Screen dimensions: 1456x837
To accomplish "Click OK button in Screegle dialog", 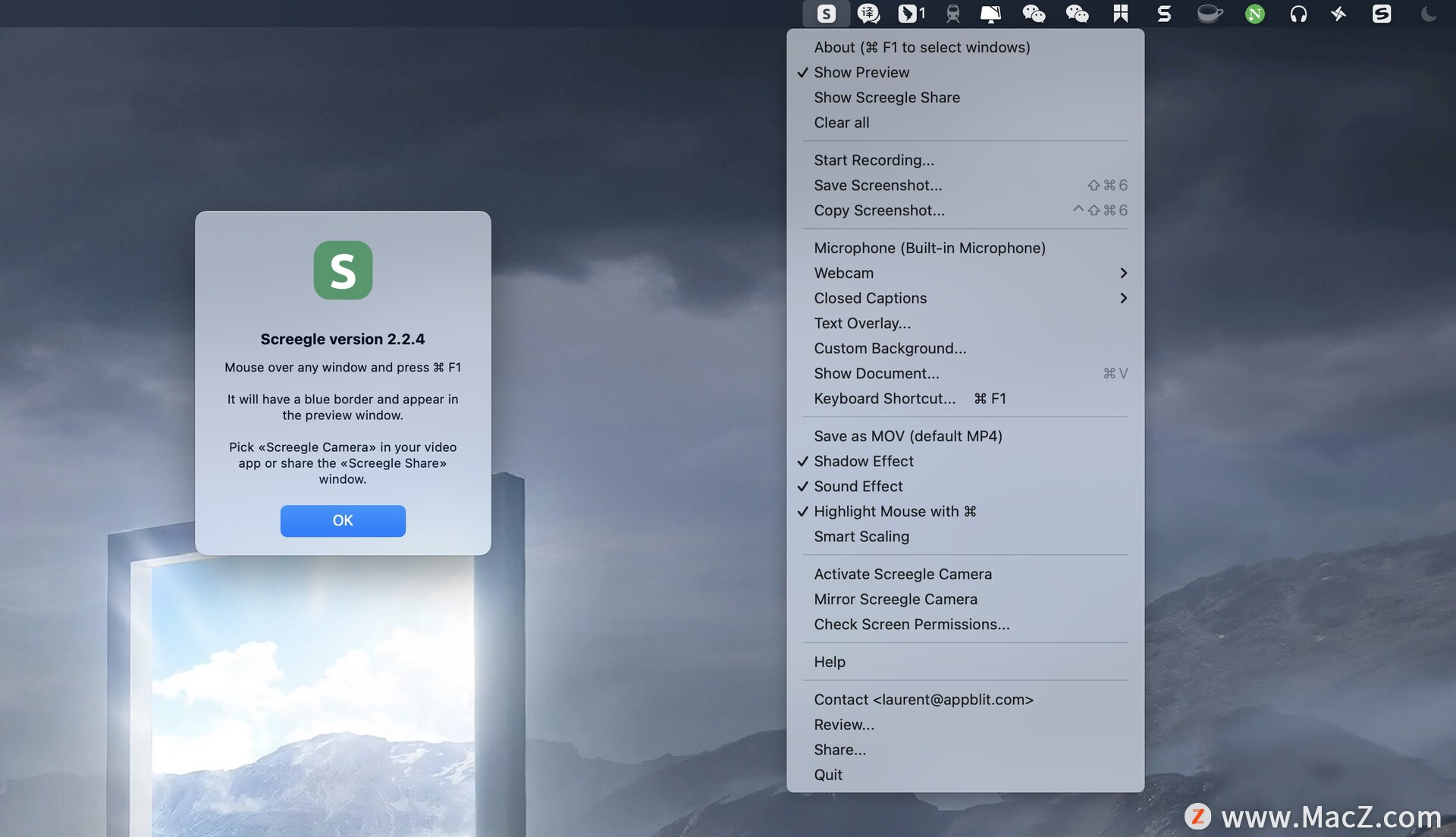I will [x=343, y=521].
